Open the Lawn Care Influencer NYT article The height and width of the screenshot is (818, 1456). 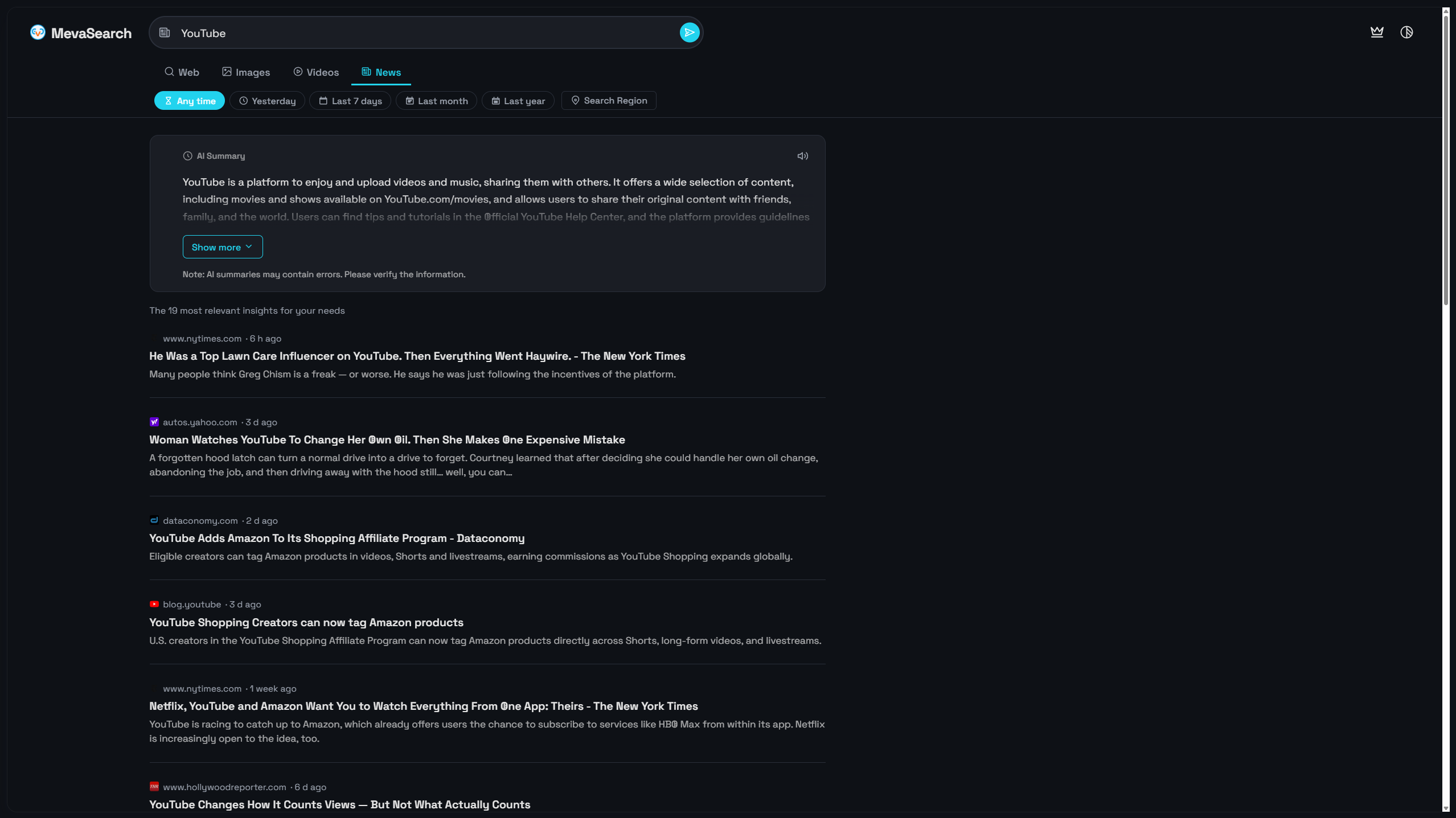pos(417,356)
